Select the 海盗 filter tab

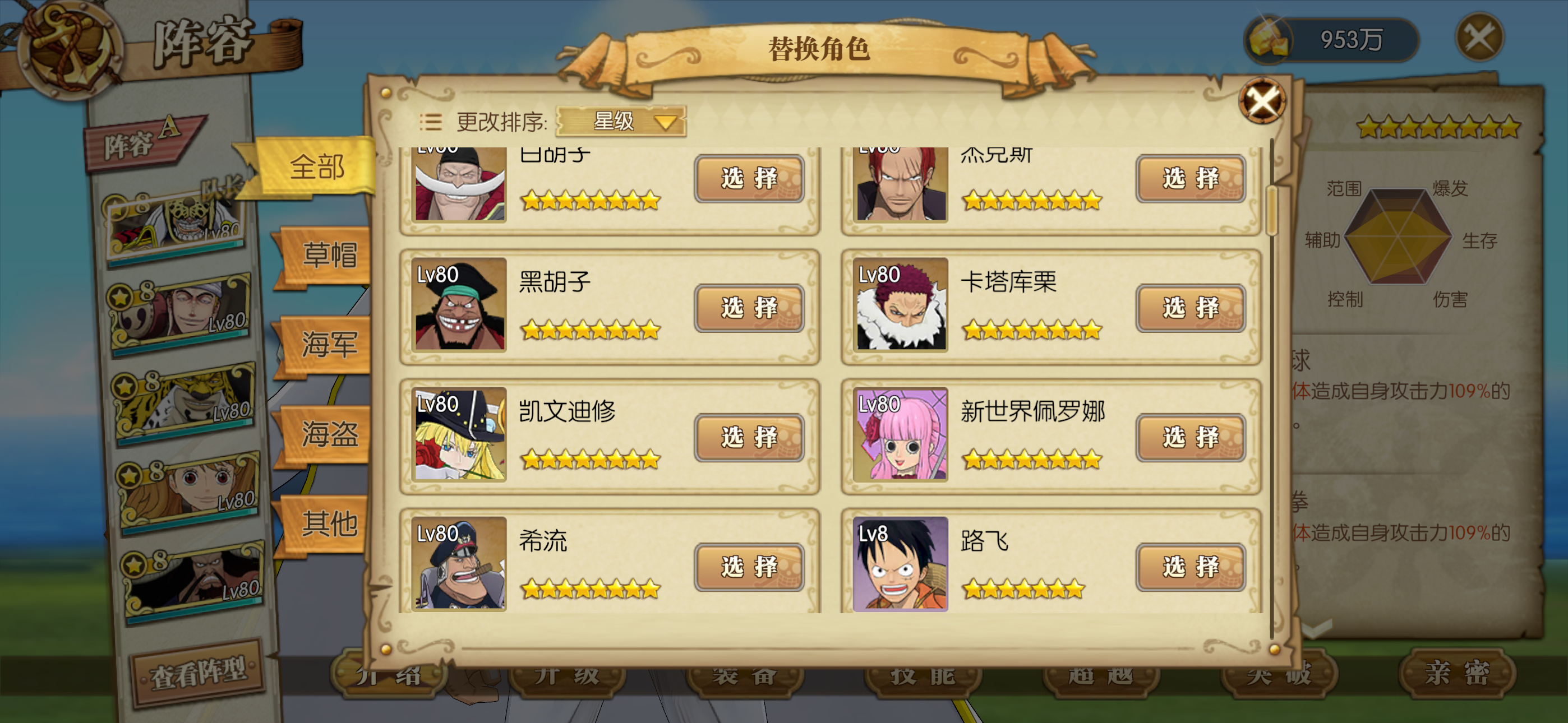(x=325, y=434)
